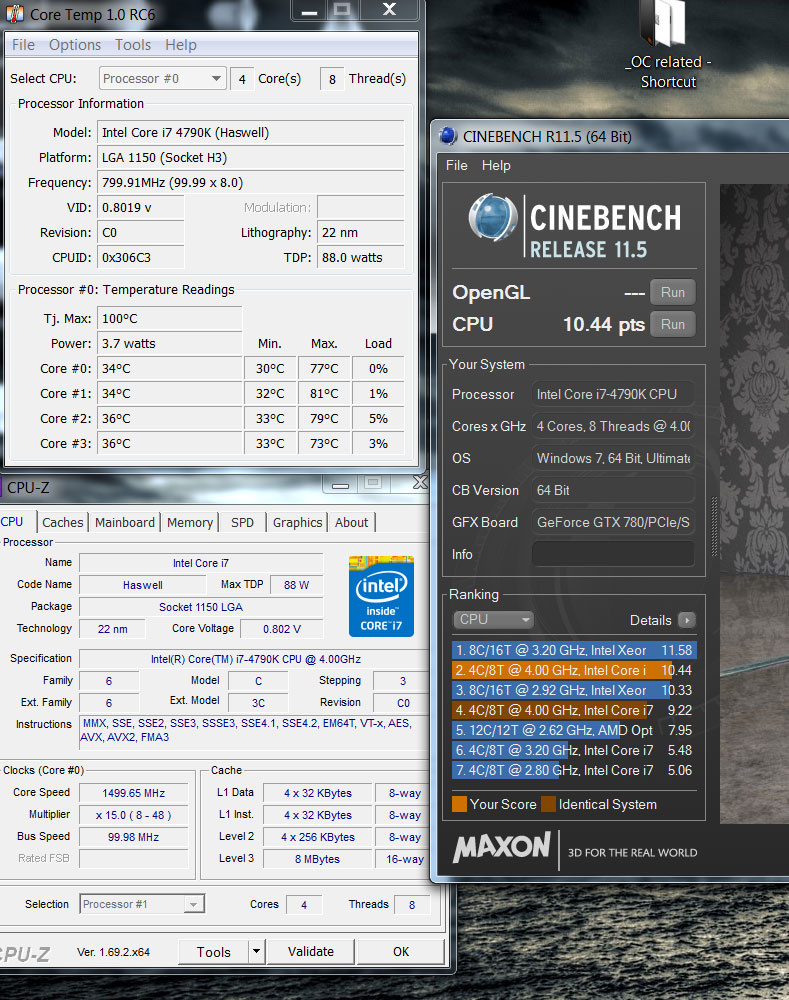Switch to the Graphics tab in CPU-Z
789x1000 pixels.
(297, 522)
